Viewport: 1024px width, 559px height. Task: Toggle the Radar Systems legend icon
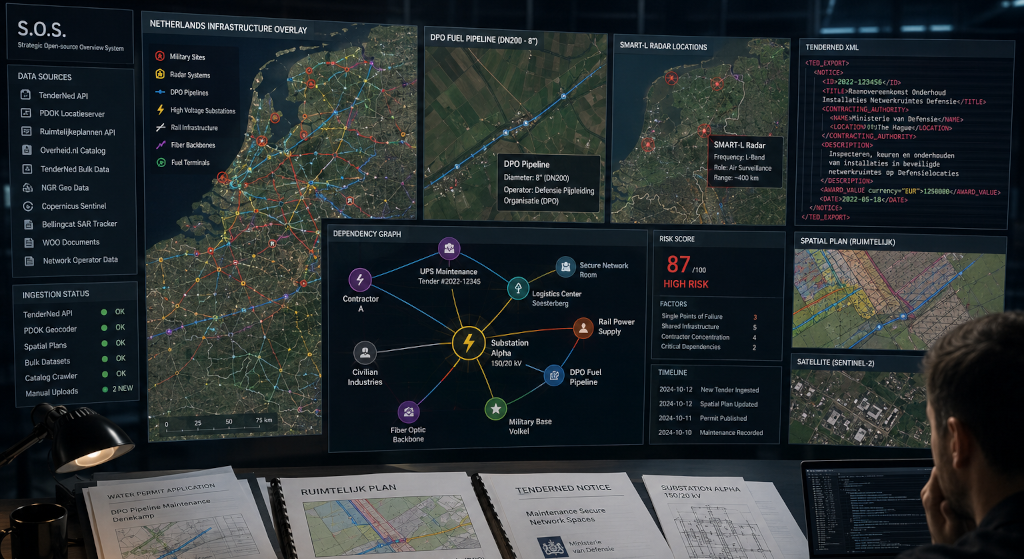pos(159,74)
